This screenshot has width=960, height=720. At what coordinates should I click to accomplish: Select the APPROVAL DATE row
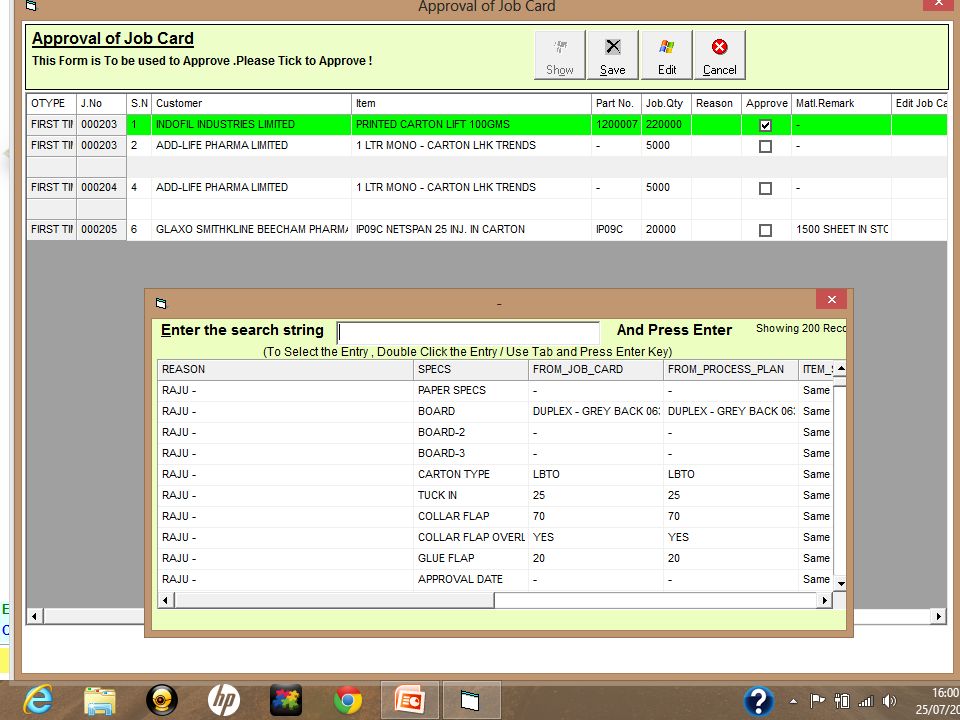[495, 579]
